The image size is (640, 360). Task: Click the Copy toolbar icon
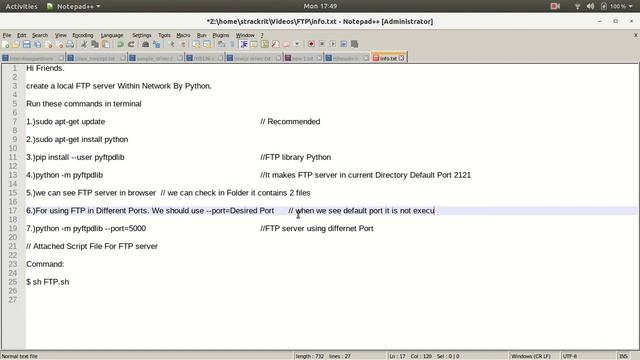click(95, 44)
